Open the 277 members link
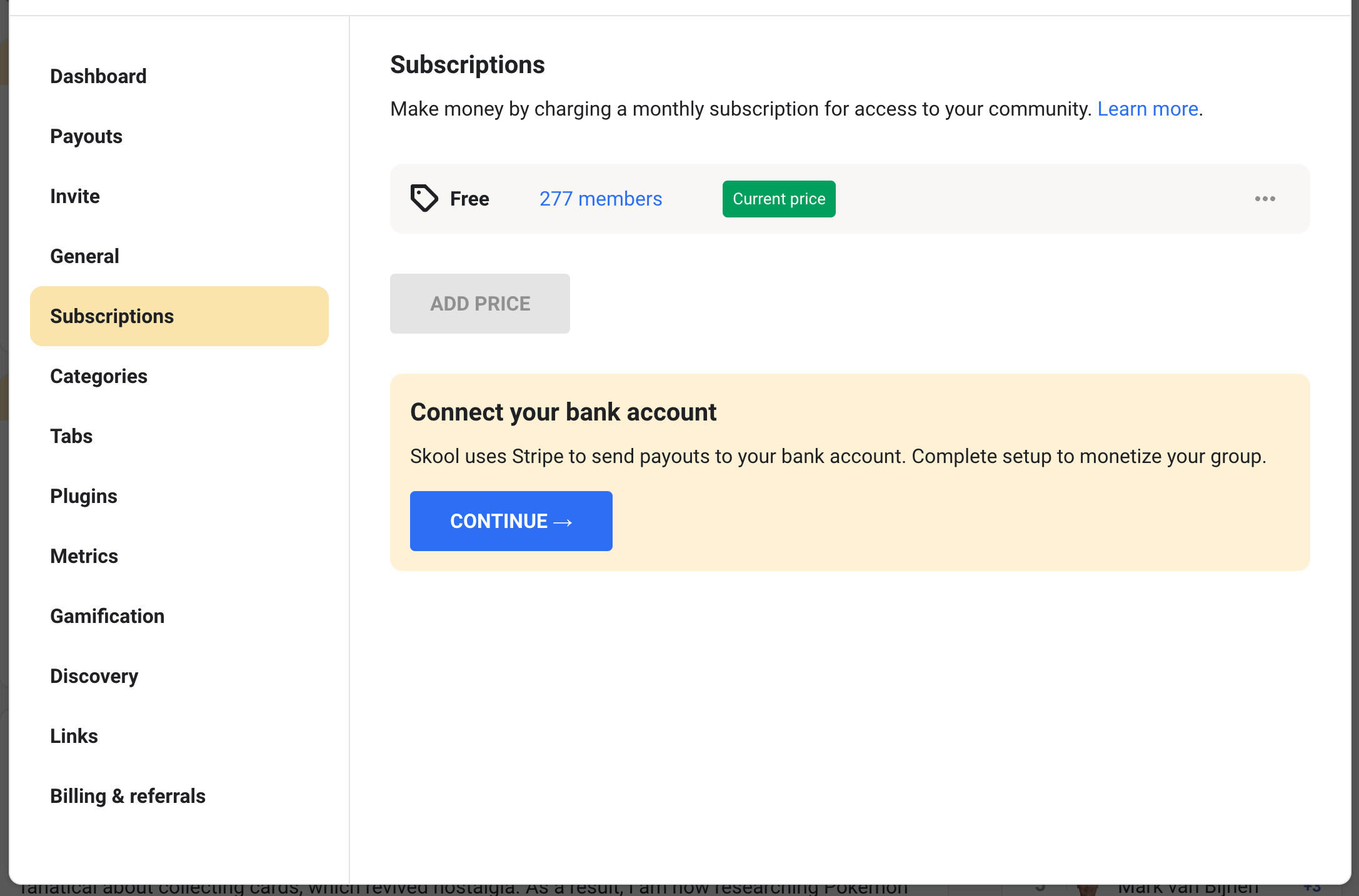 click(x=600, y=199)
